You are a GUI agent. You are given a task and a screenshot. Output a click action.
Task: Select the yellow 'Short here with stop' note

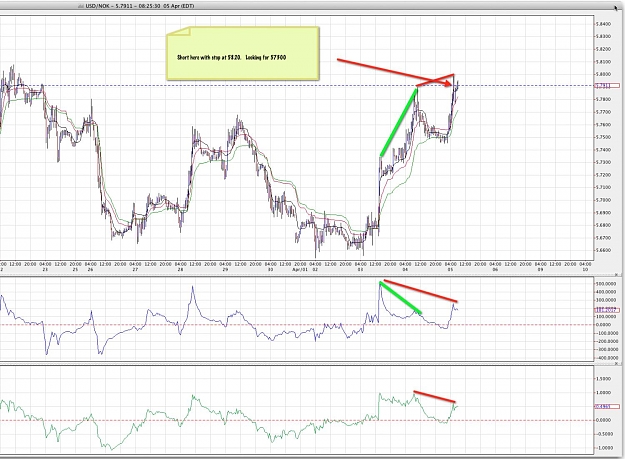click(x=243, y=53)
